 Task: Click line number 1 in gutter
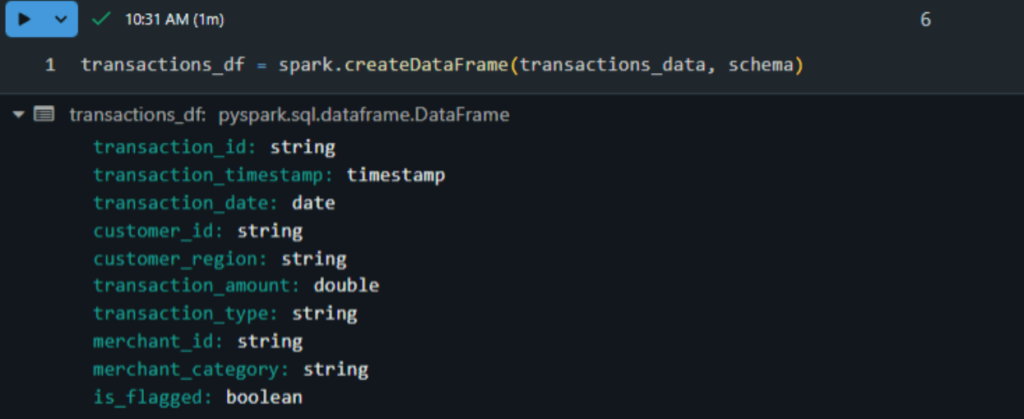(x=50, y=65)
